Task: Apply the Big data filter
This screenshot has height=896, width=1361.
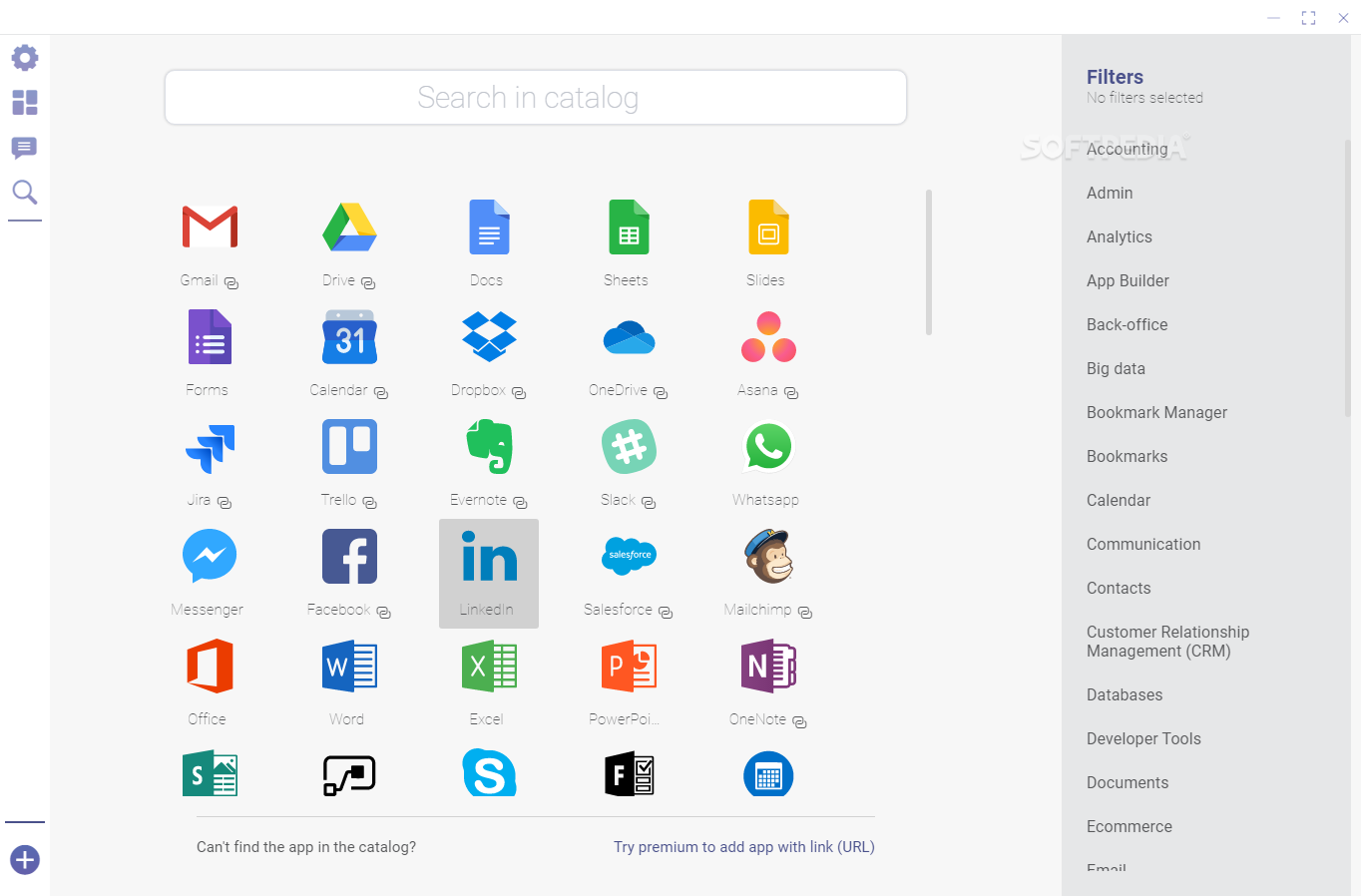Action: (1116, 368)
